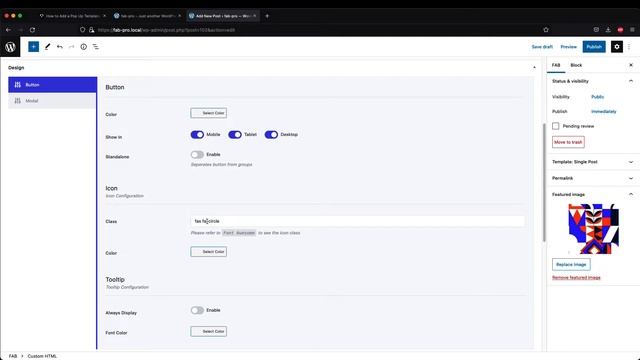
Task: Click the Design panel vertical scrollbar
Action: click(544, 182)
